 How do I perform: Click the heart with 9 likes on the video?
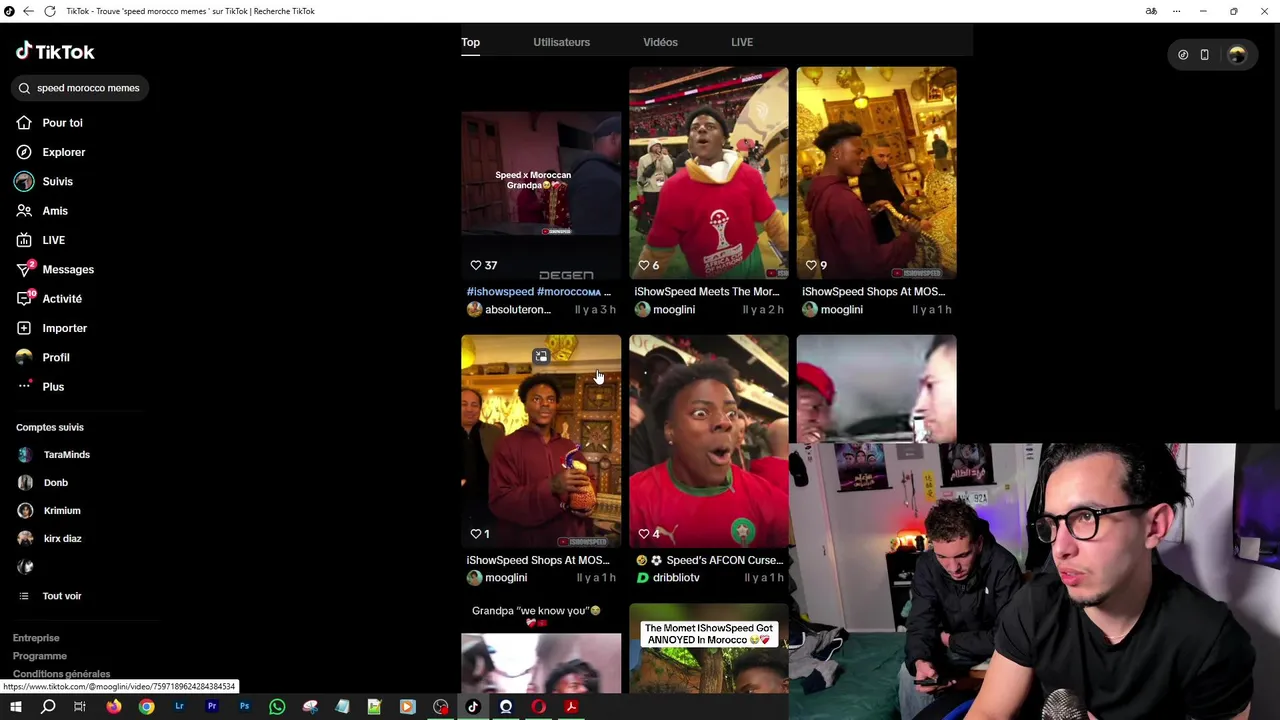coord(811,265)
